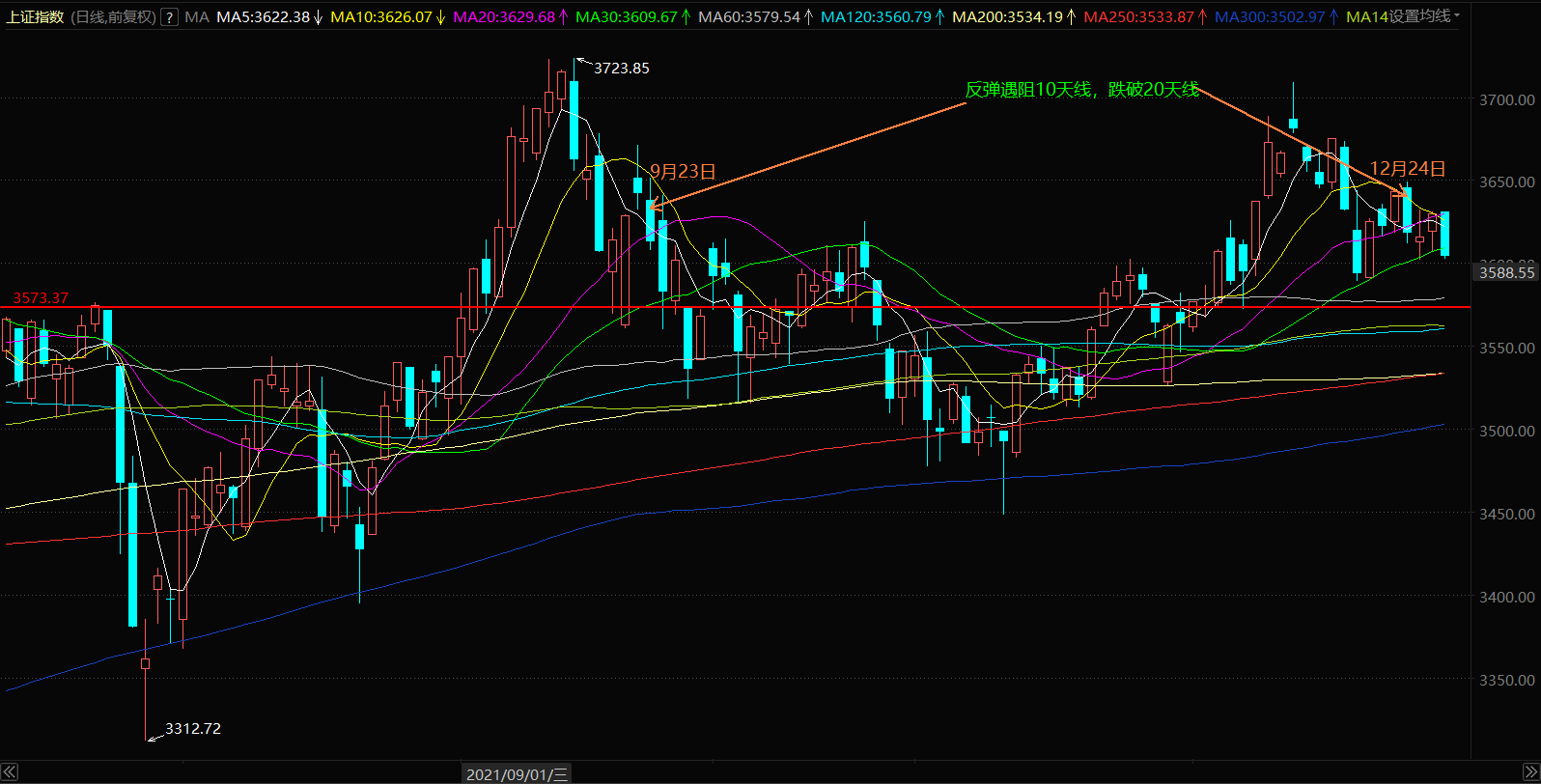Select the MA300:3502.97 value
Screen dimensions: 1541x784
pyautogui.click(x=1270, y=17)
